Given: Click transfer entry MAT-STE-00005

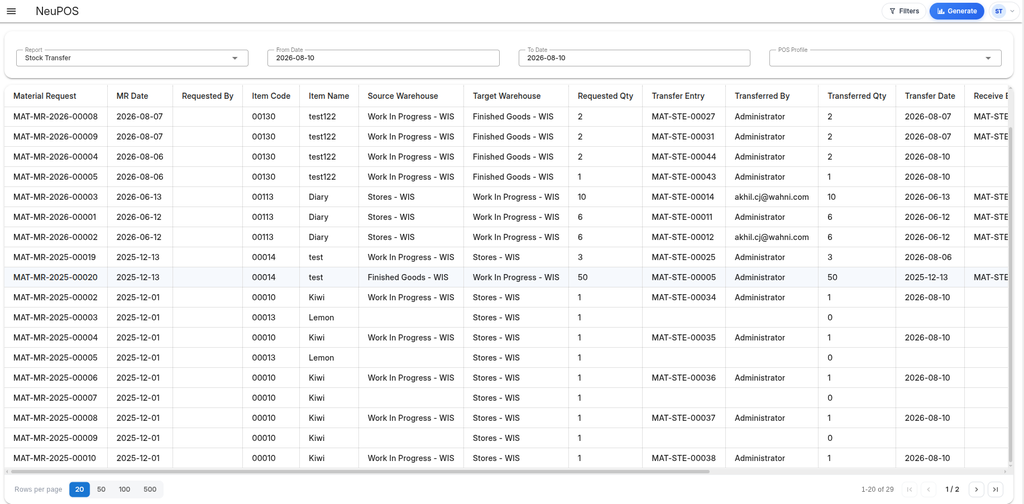Looking at the screenshot, I should tap(683, 277).
